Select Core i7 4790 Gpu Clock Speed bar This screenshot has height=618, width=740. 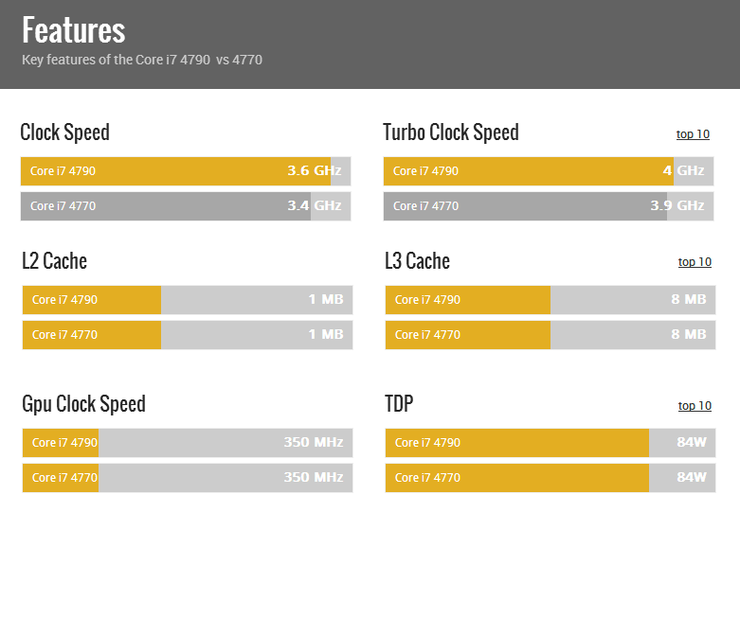click(x=187, y=443)
